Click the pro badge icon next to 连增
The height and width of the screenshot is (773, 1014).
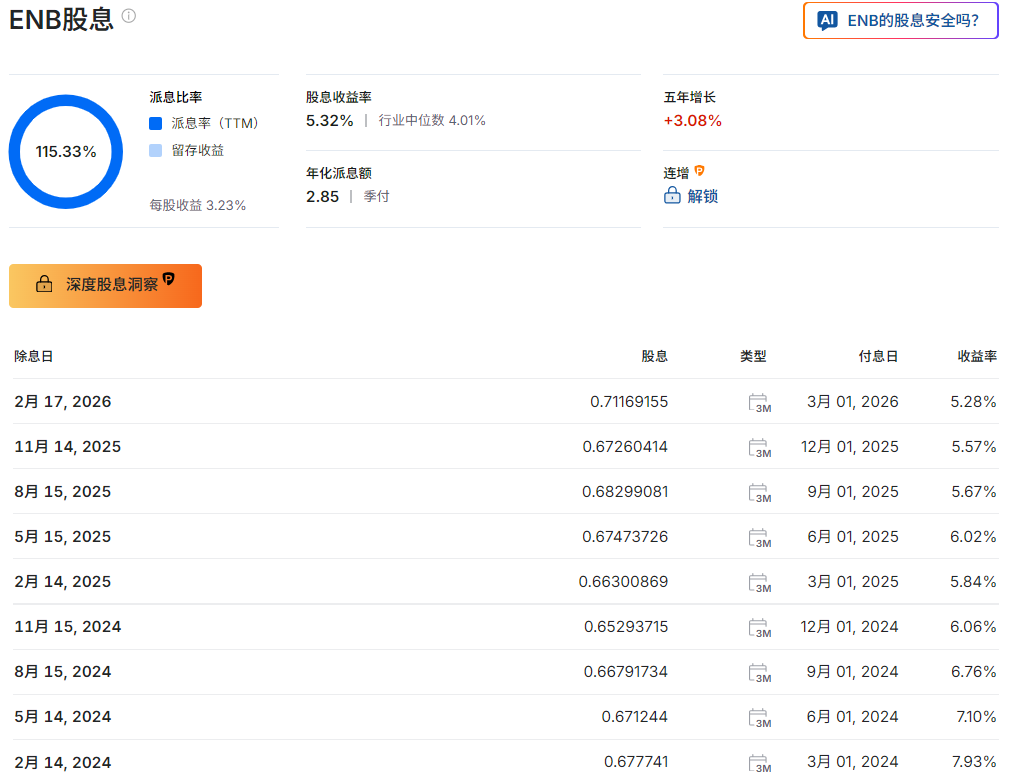[x=700, y=172]
